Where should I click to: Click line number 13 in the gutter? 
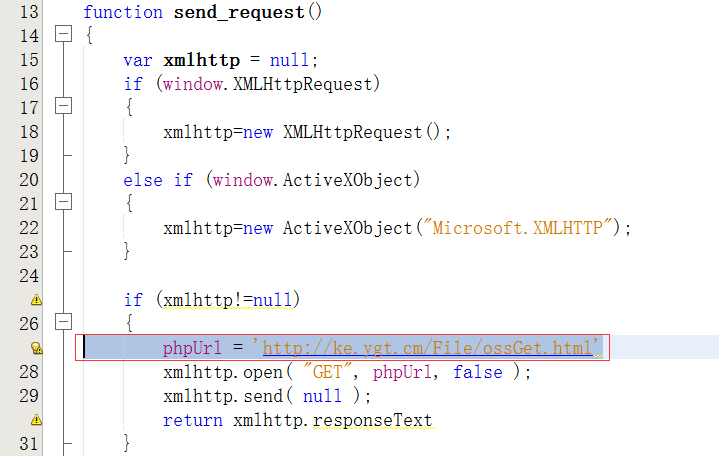click(x=29, y=12)
